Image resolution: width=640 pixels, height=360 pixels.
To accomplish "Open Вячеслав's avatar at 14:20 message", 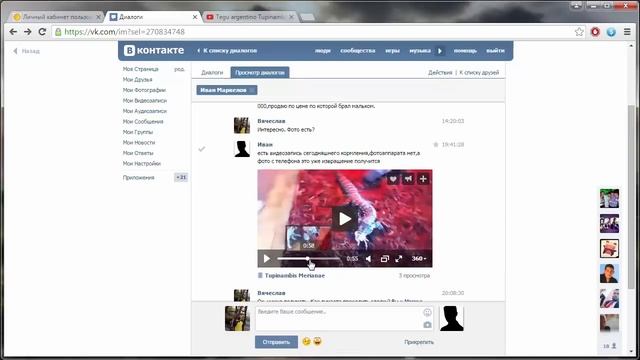I will 242,125.
